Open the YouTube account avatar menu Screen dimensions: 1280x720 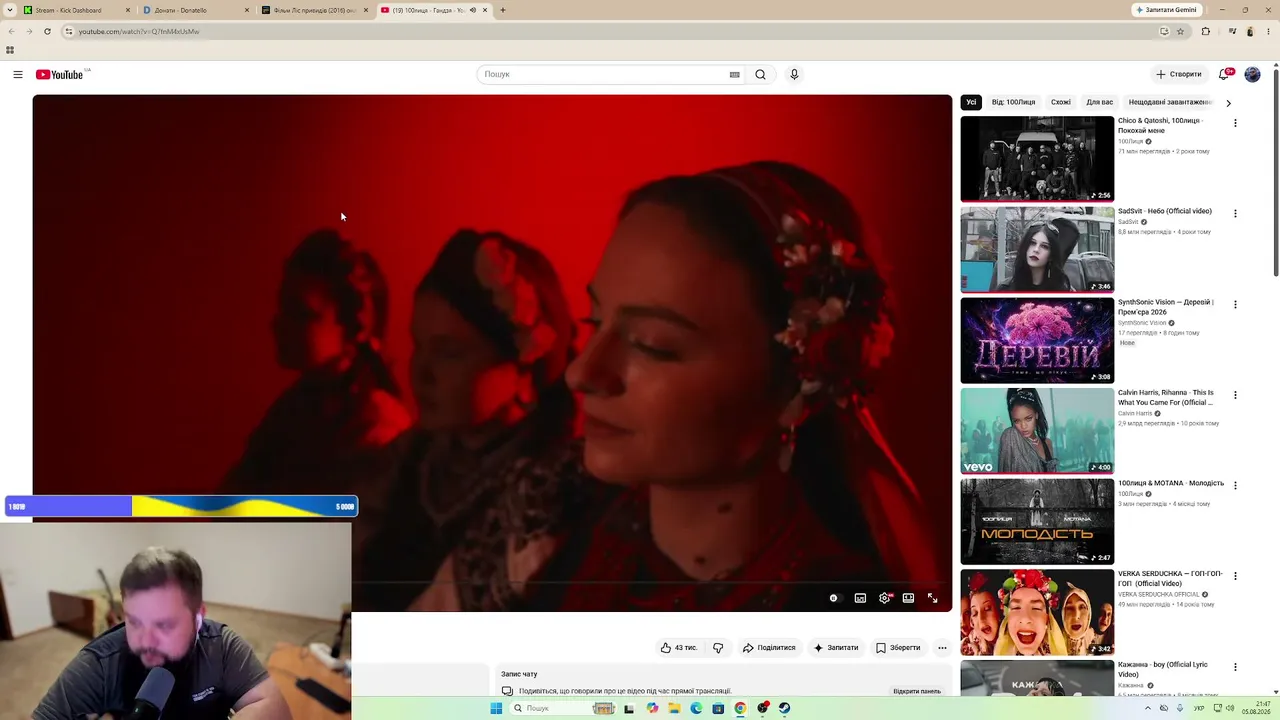click(1252, 74)
